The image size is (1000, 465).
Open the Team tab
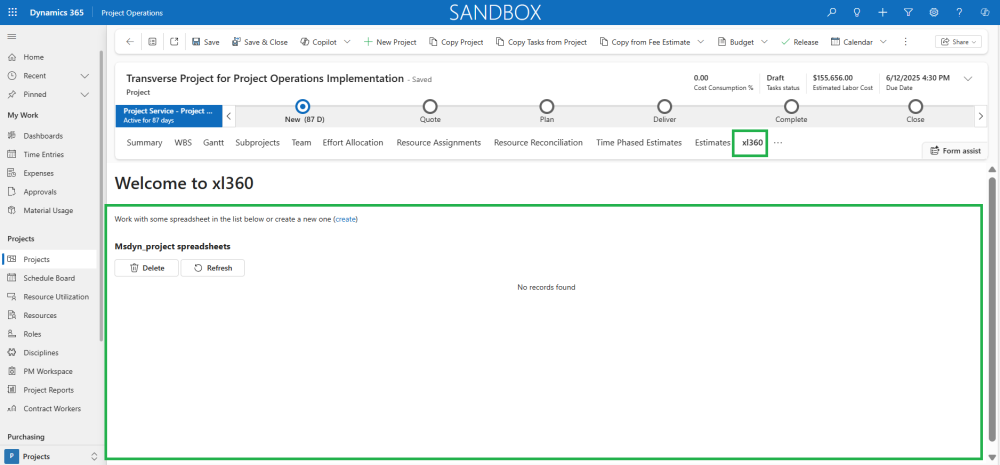pos(302,143)
